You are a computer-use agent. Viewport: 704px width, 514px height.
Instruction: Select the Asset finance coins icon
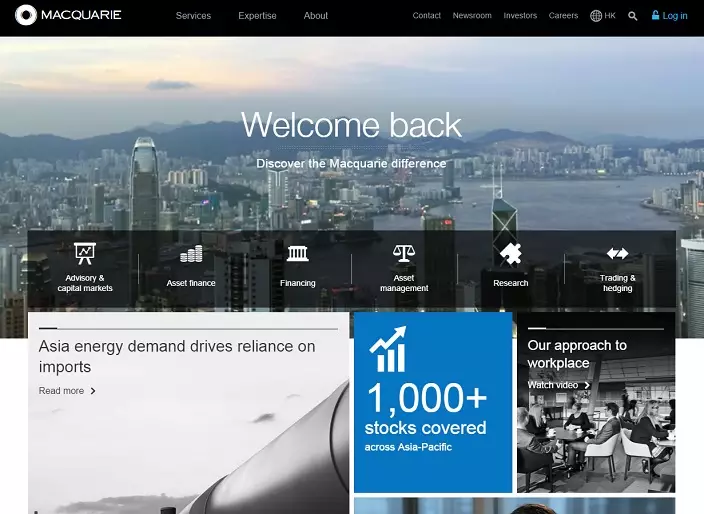click(191, 254)
